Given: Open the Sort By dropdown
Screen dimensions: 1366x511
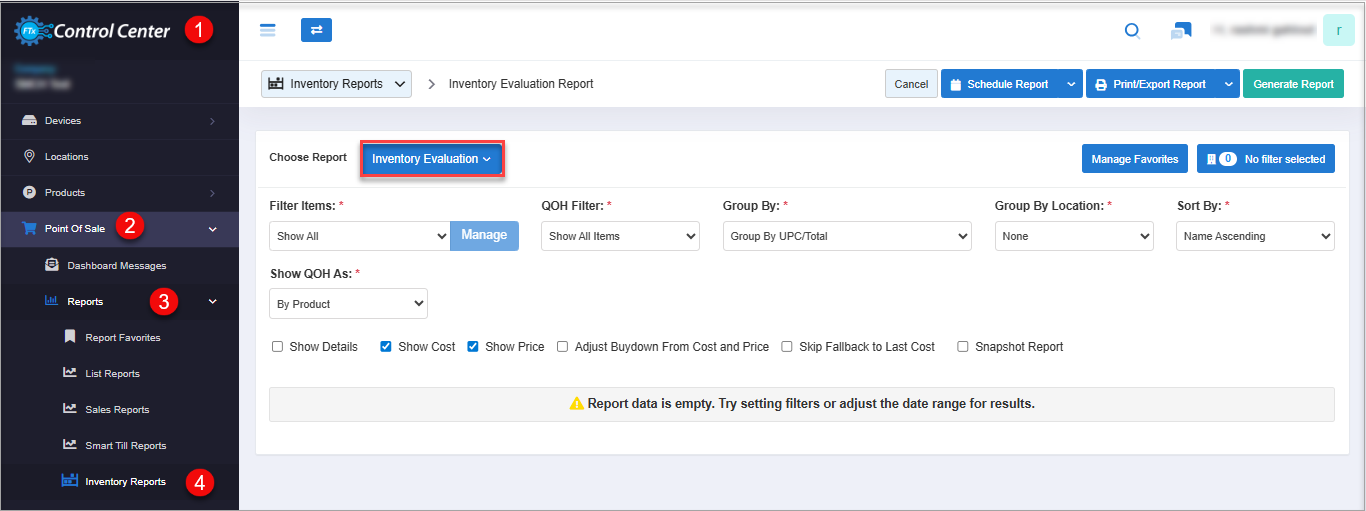Looking at the screenshot, I should [1255, 236].
